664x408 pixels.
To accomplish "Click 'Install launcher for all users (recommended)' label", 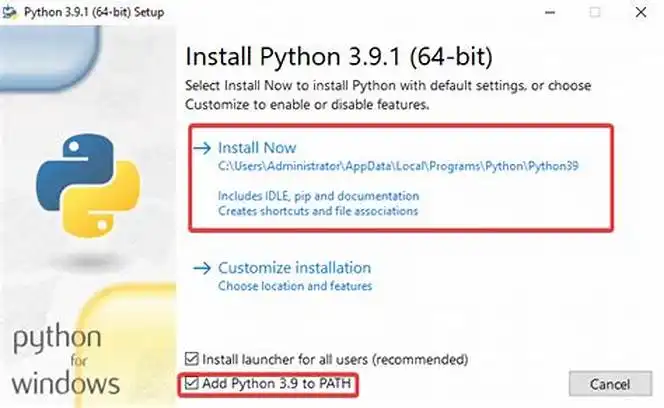I will pos(335,359).
